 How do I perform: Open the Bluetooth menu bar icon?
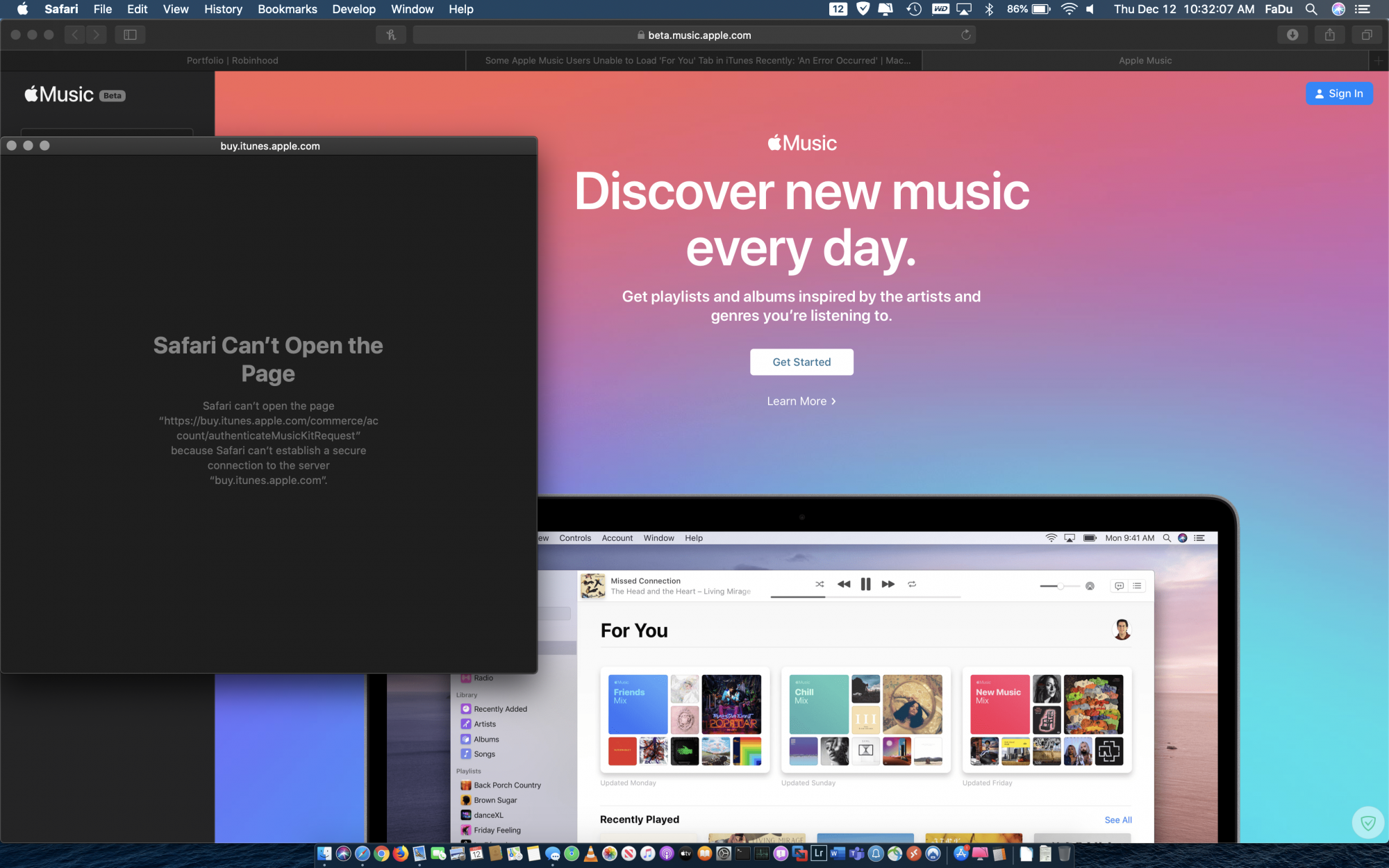(990, 9)
